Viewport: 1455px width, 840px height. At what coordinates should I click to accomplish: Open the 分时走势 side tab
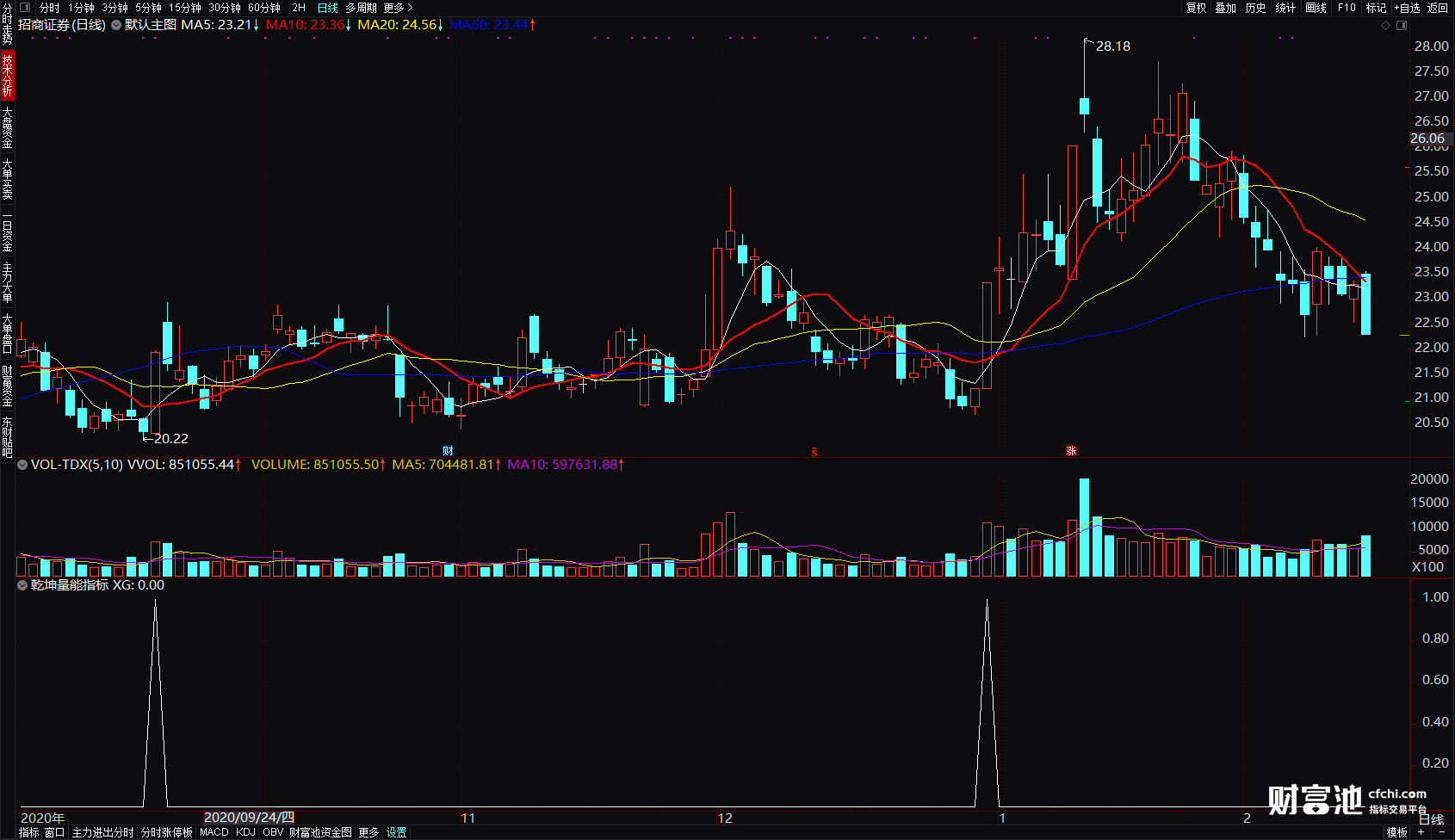click(x=7, y=24)
